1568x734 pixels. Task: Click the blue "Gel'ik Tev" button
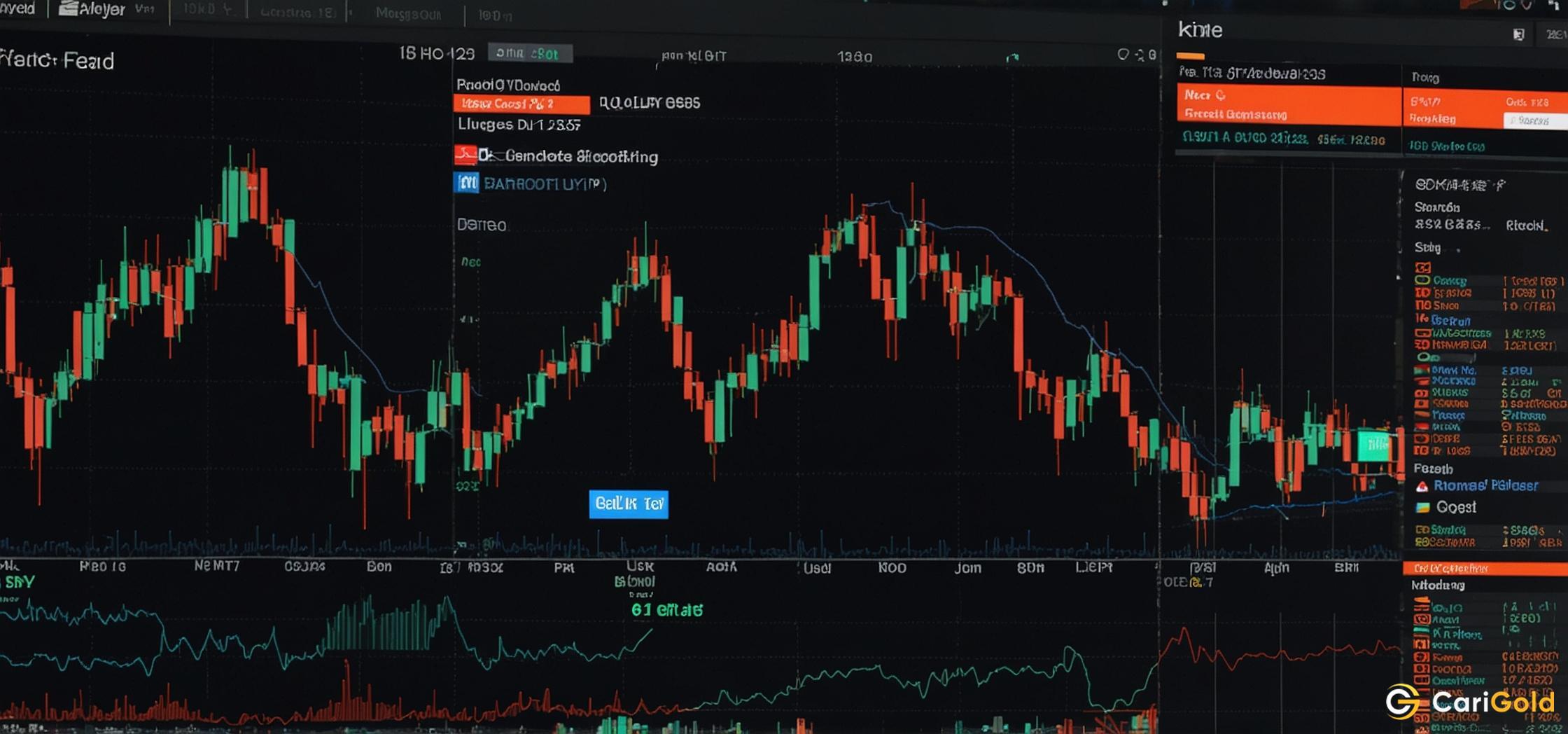point(629,504)
